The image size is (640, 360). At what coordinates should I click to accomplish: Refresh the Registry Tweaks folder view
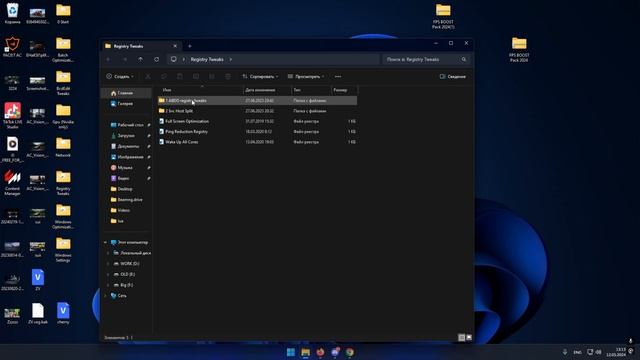[157, 60]
